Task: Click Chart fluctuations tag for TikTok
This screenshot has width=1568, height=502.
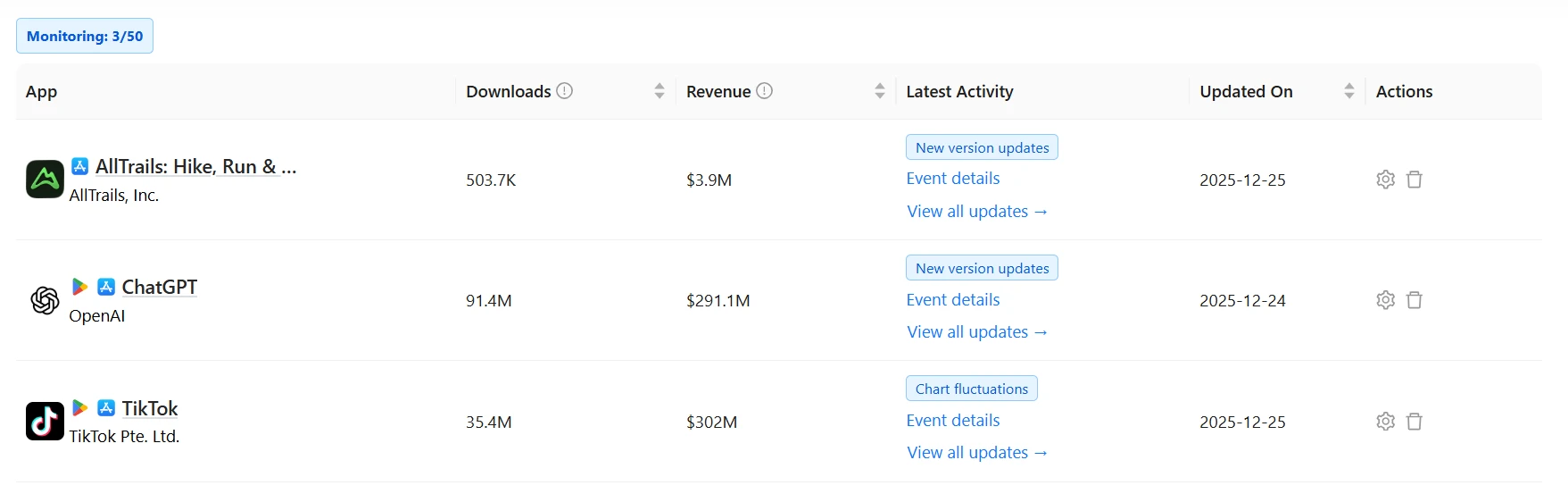Action: click(972, 389)
